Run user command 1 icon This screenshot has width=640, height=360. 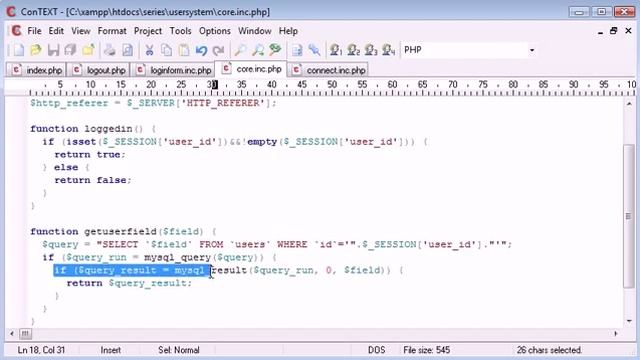coord(336,50)
